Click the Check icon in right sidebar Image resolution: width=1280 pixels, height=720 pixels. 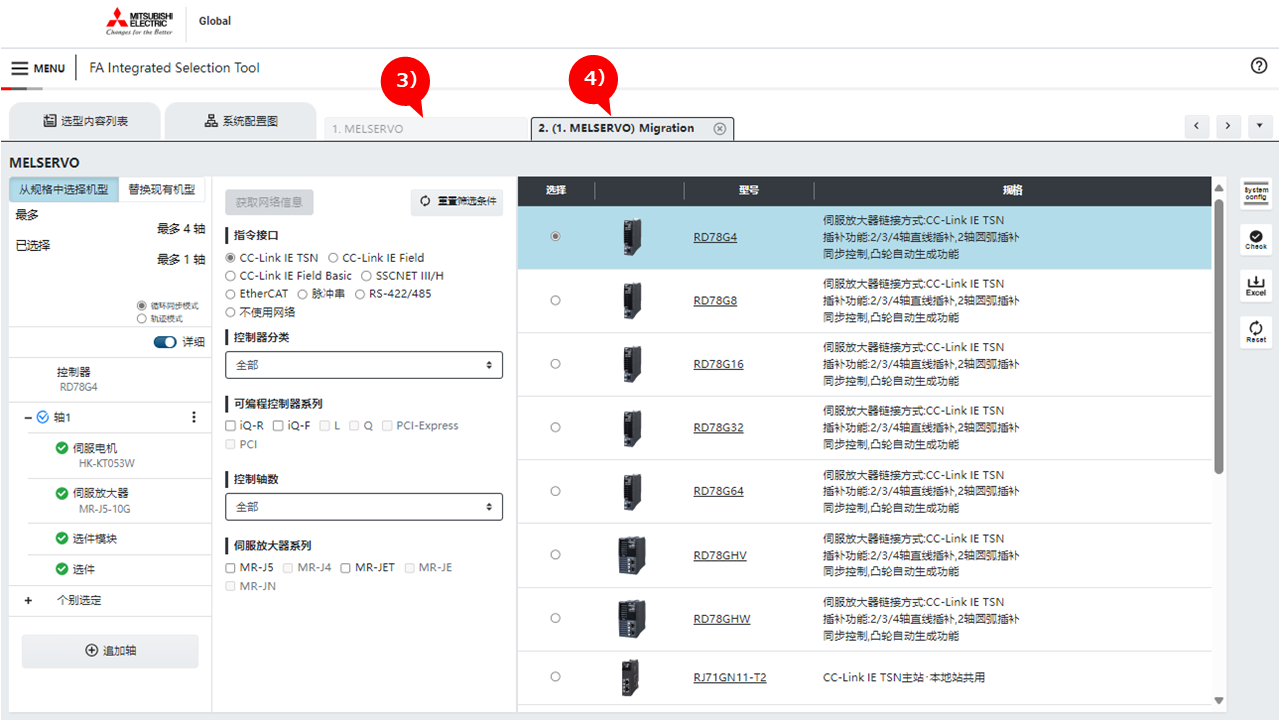pos(1256,239)
